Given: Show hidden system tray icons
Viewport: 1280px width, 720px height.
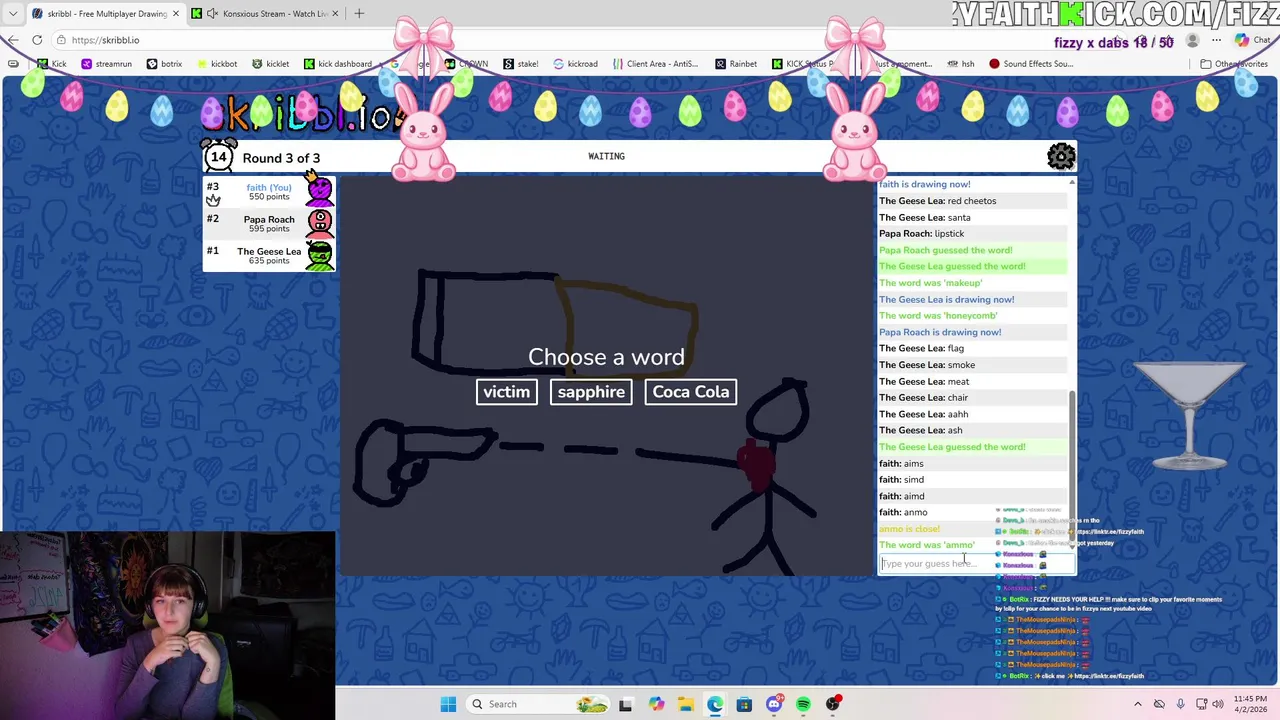Looking at the screenshot, I should click(x=1137, y=704).
